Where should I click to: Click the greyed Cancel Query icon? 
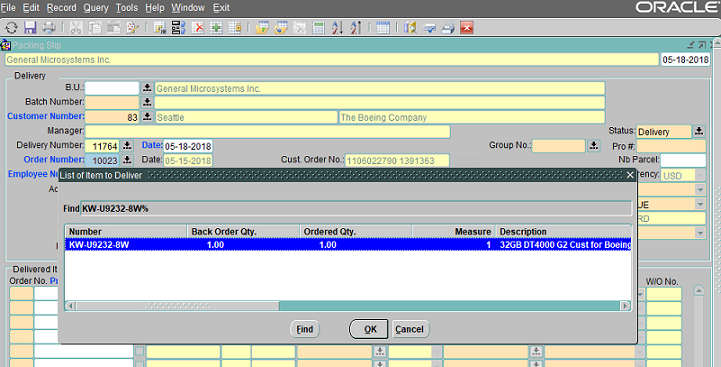[x=300, y=28]
